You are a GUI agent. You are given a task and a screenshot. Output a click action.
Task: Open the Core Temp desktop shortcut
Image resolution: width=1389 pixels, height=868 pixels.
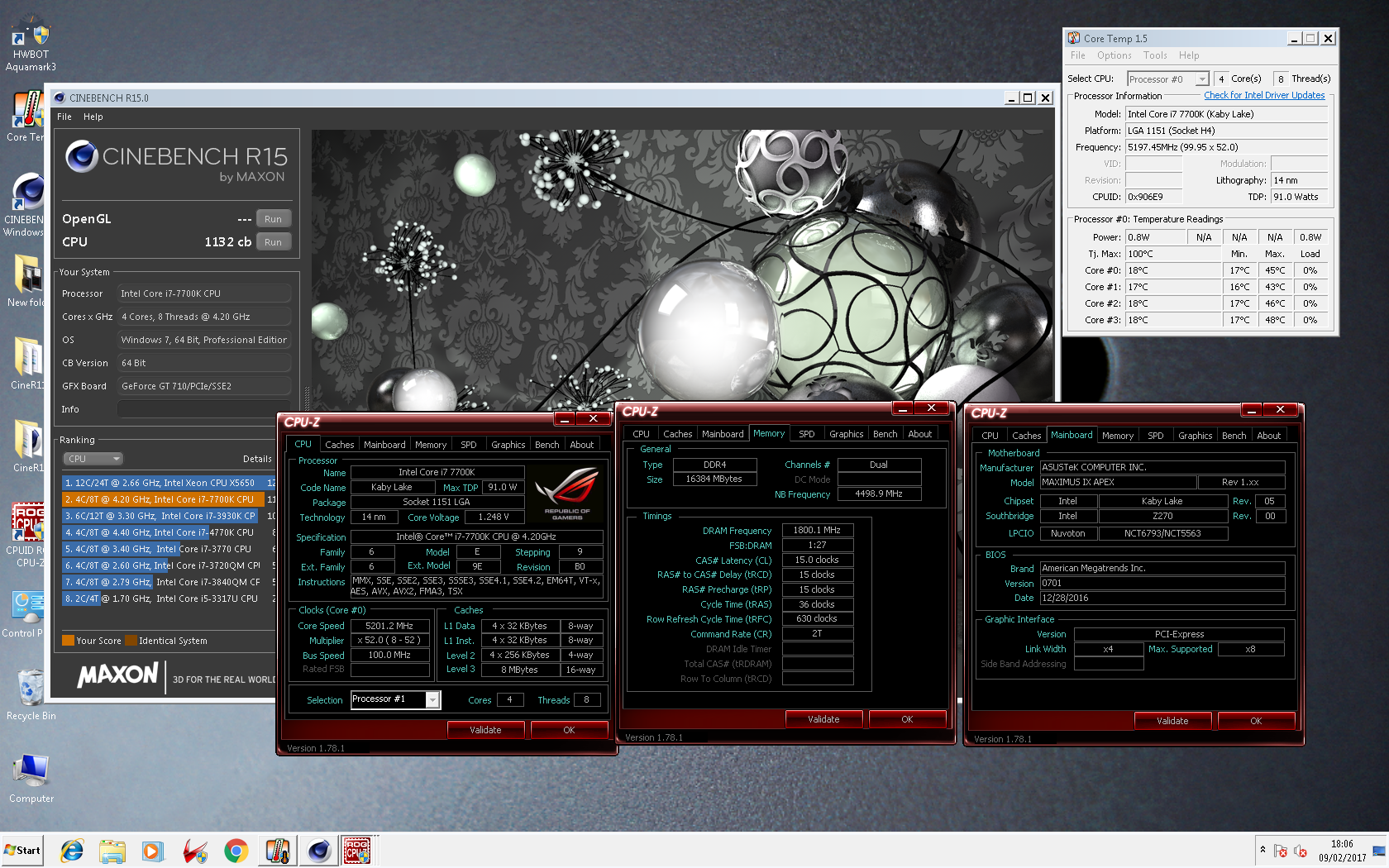click(26, 116)
